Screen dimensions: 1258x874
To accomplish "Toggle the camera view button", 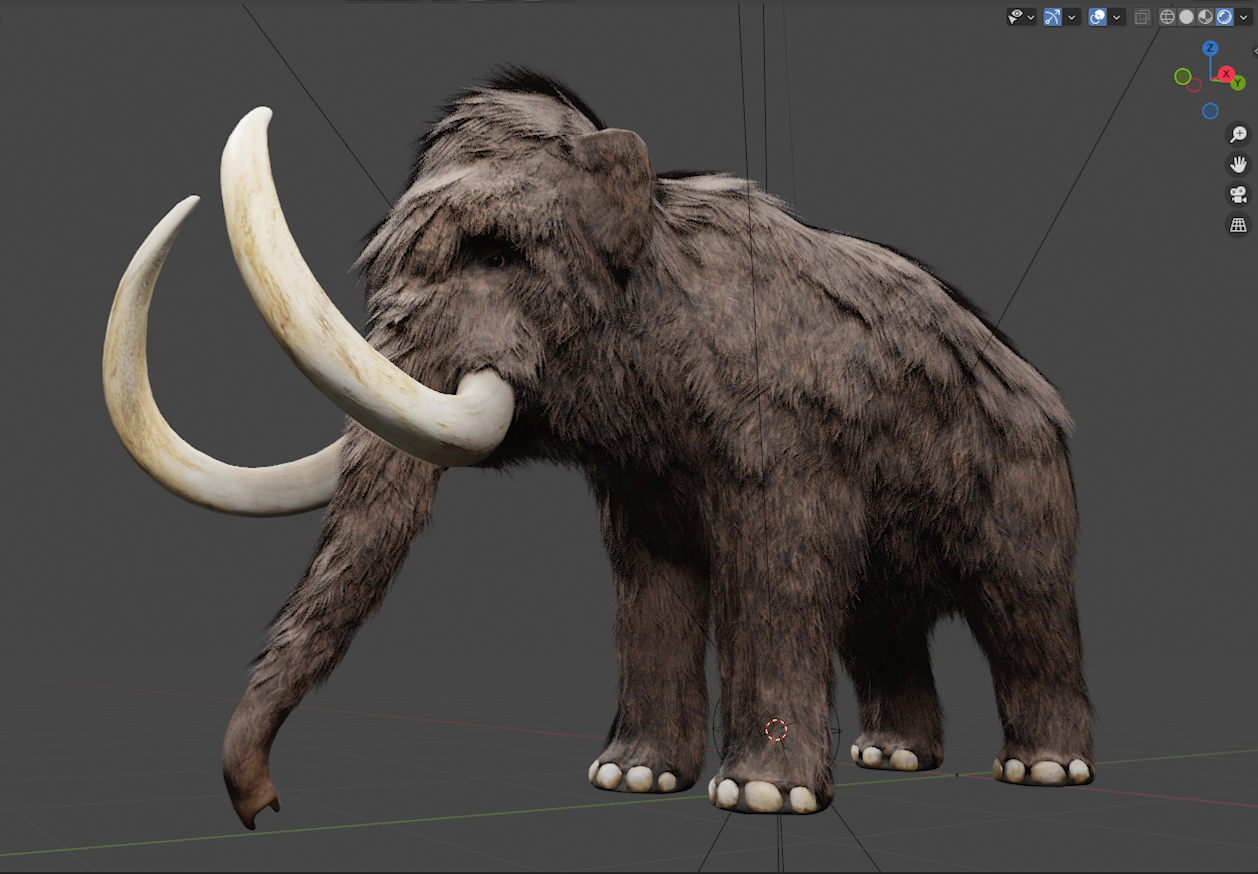I will coord(1238,194).
